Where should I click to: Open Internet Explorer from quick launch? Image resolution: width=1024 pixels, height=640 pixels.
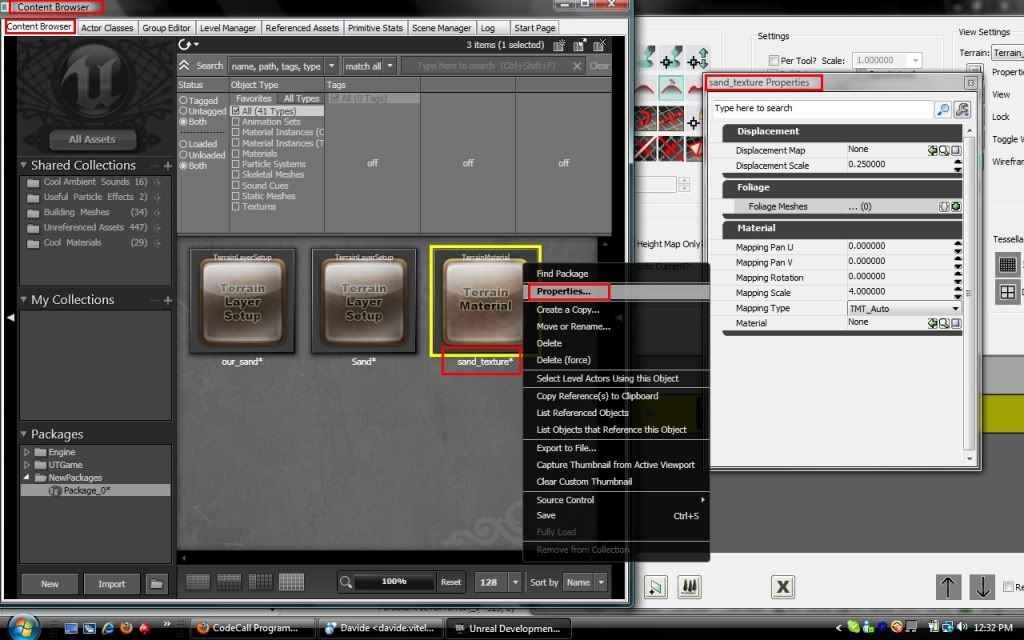tap(108, 628)
